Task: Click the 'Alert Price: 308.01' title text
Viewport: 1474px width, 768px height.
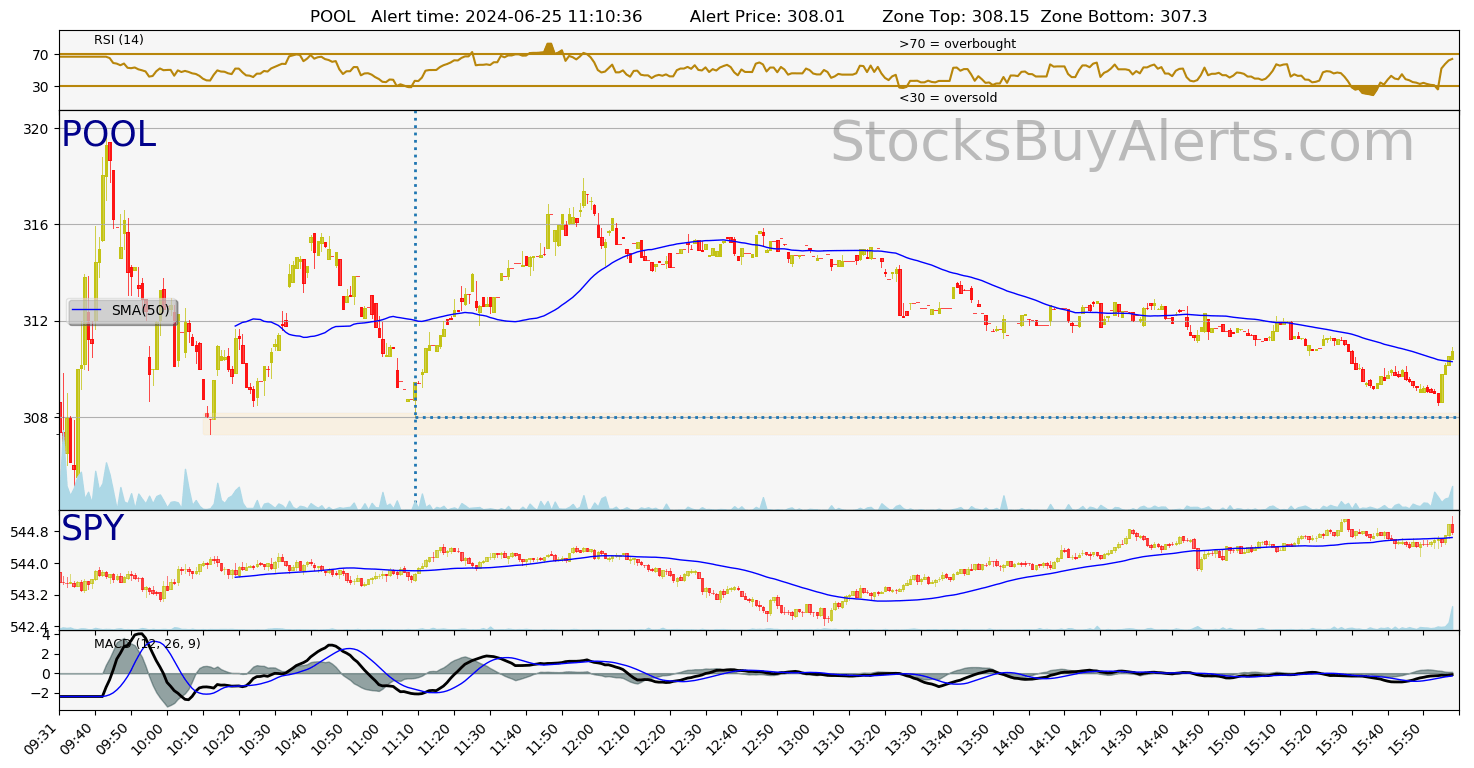Action: [x=767, y=16]
